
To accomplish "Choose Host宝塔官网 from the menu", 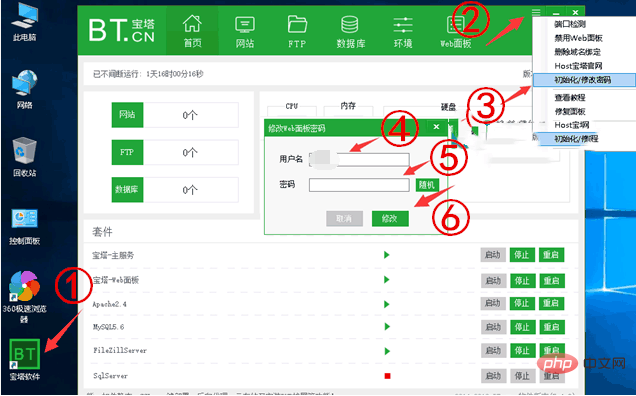I will 578,66.
